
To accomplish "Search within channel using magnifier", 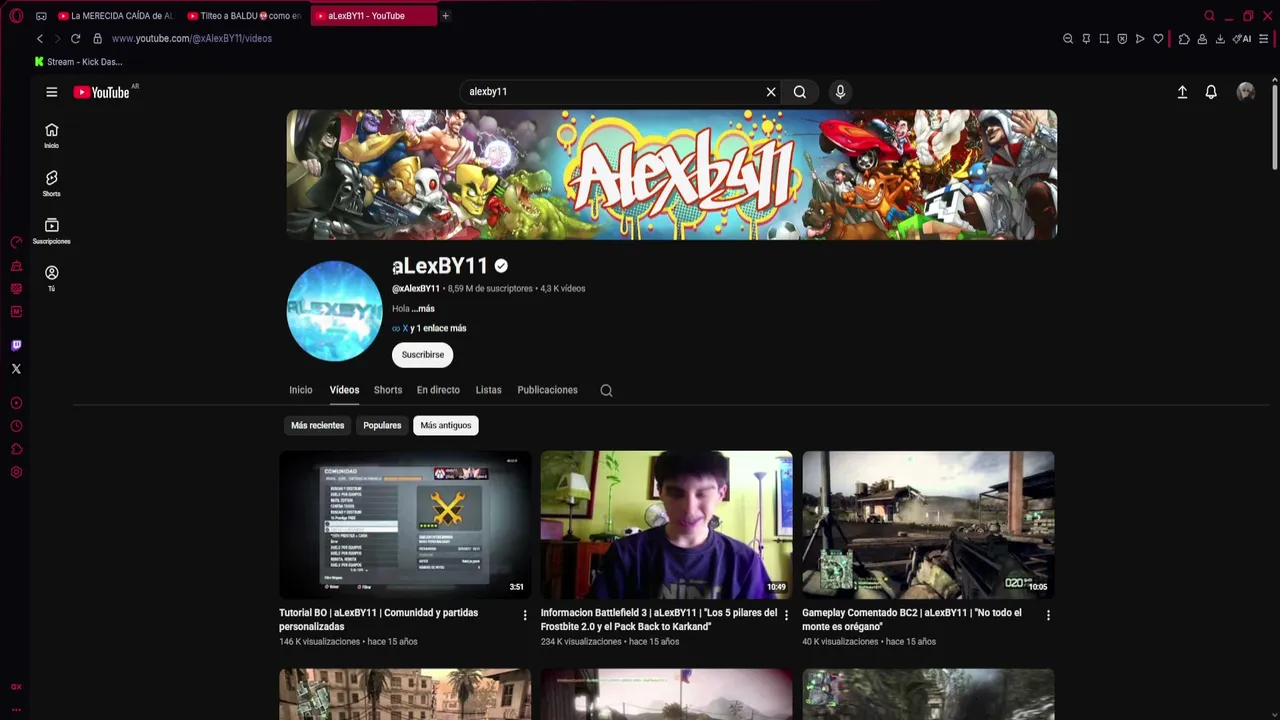I will click(606, 391).
